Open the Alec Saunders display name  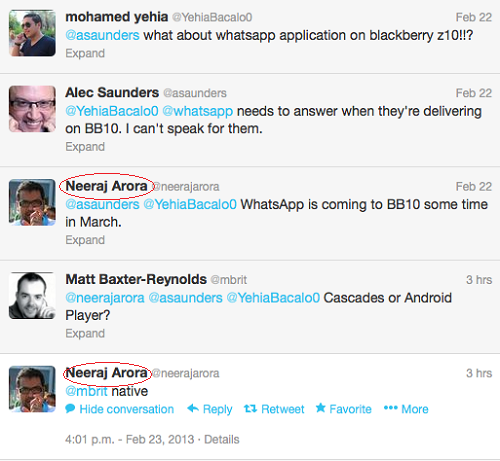tap(112, 92)
